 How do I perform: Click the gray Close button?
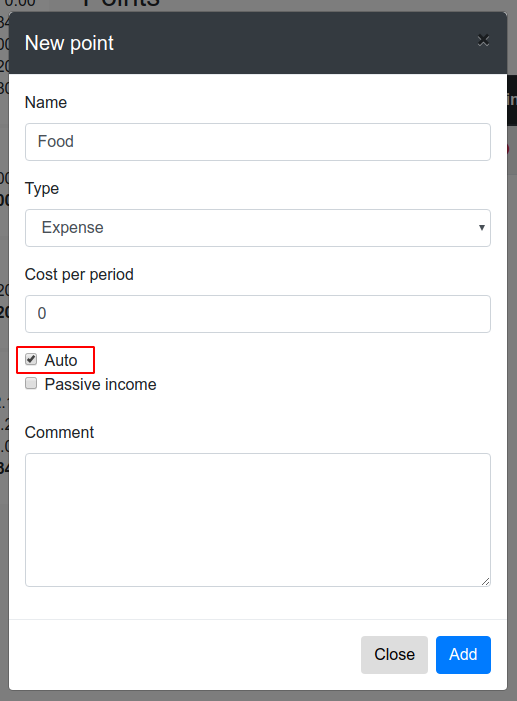tap(394, 655)
